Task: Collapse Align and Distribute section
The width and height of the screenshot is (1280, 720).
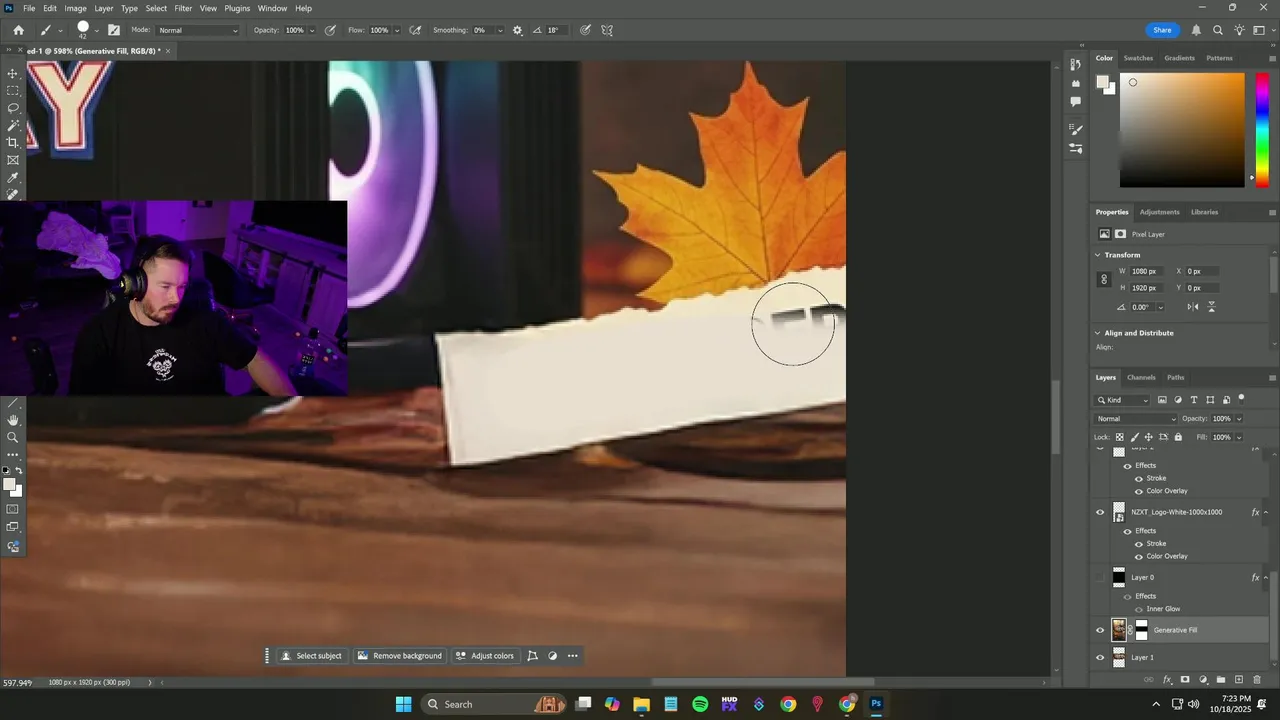Action: point(1098,333)
